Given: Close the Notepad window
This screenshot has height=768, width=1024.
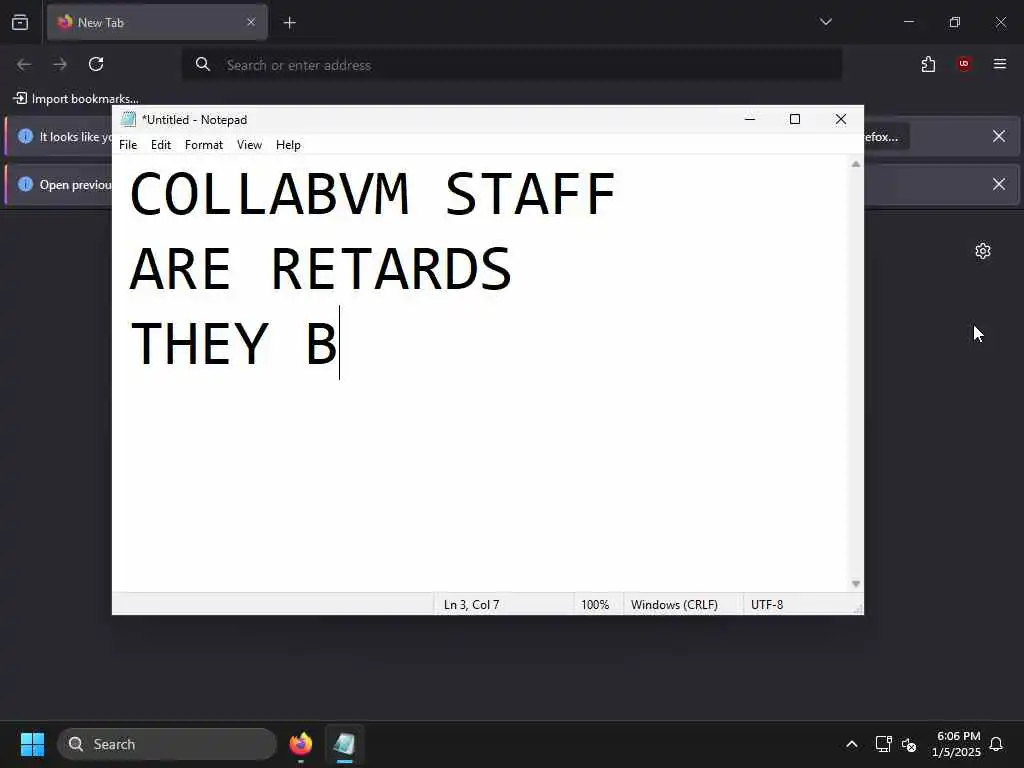Looking at the screenshot, I should coord(840,120).
